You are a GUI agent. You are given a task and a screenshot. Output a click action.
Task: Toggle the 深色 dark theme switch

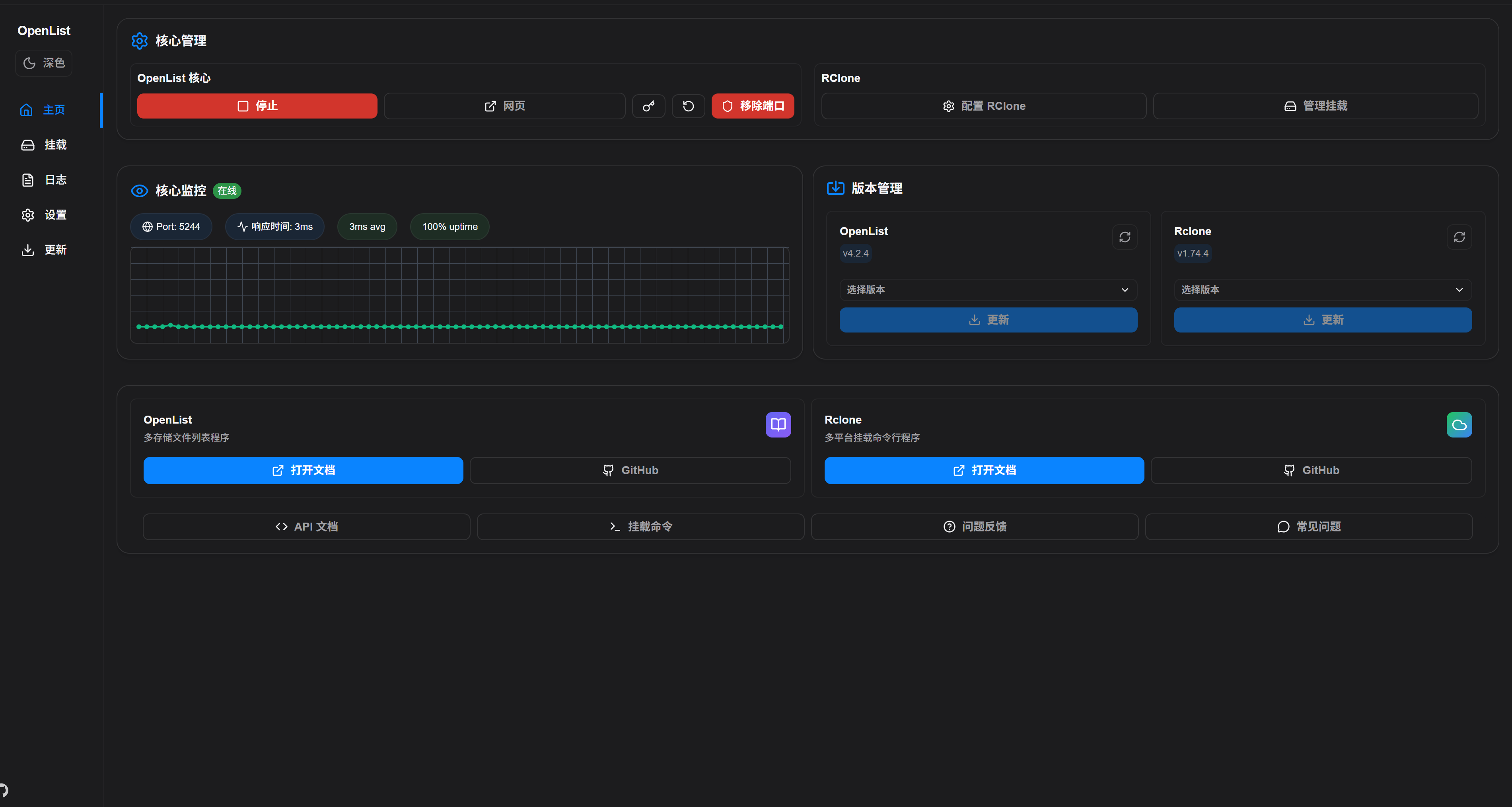click(43, 63)
